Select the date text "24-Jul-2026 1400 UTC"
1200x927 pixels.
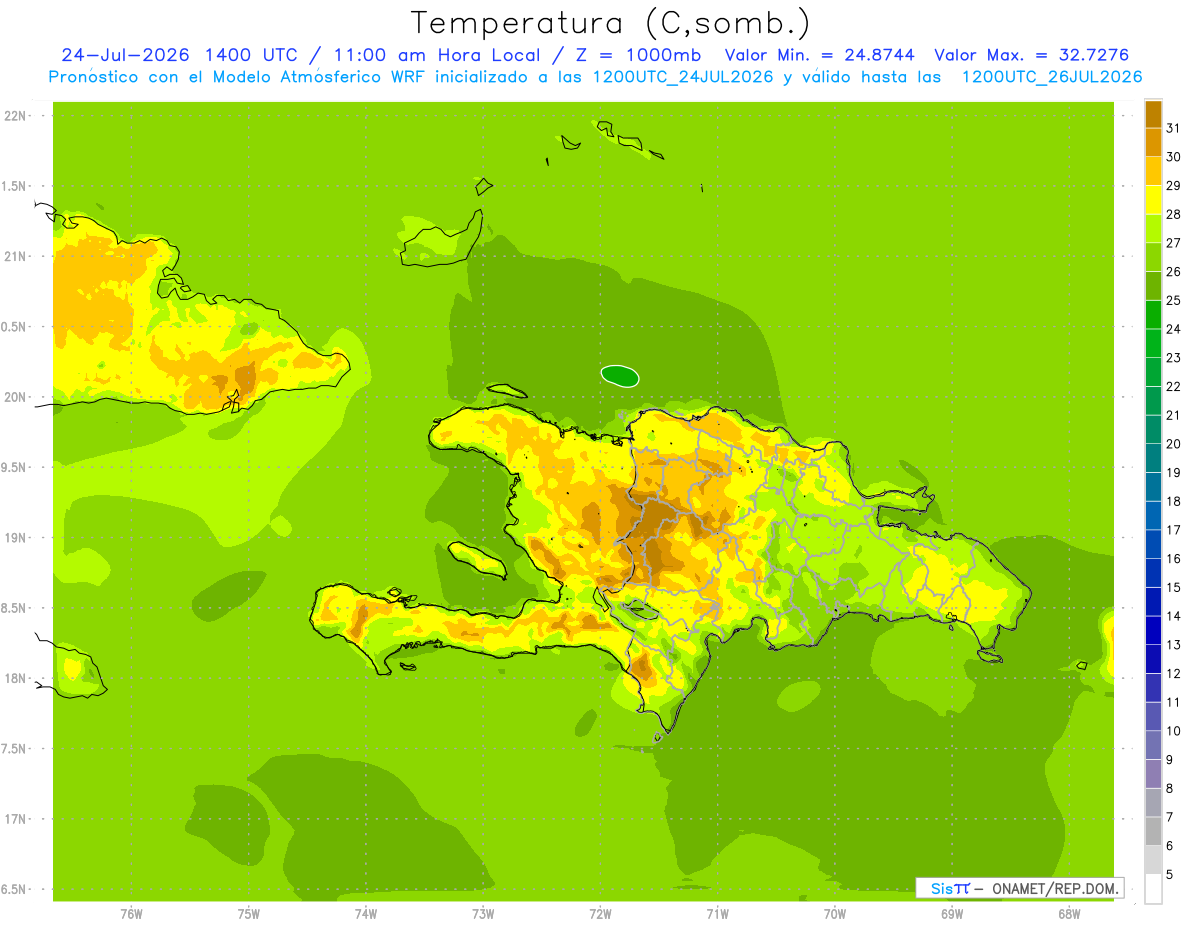pyautogui.click(x=179, y=55)
